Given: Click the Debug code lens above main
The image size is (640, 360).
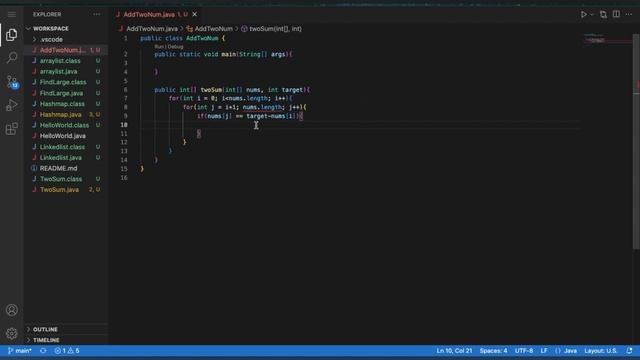Looking at the screenshot, I should 176,47.
